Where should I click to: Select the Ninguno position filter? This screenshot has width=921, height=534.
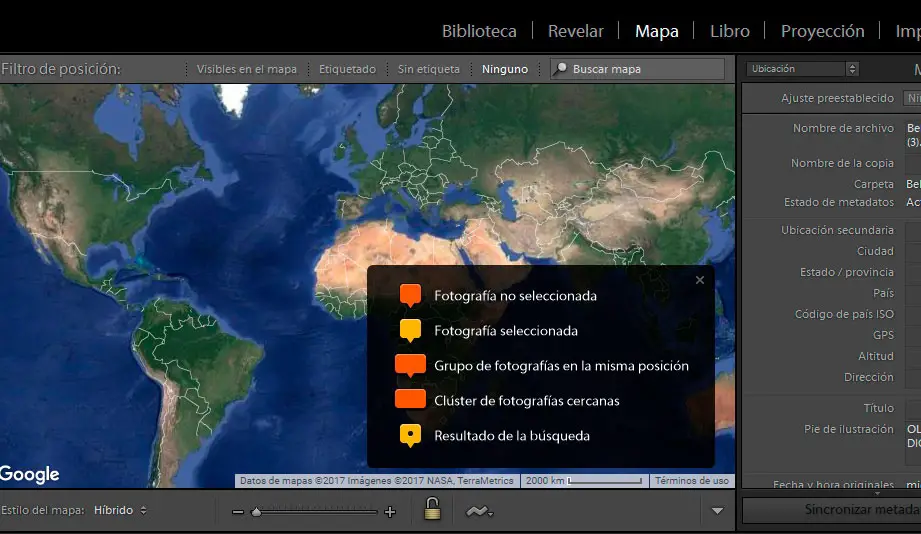click(x=505, y=69)
